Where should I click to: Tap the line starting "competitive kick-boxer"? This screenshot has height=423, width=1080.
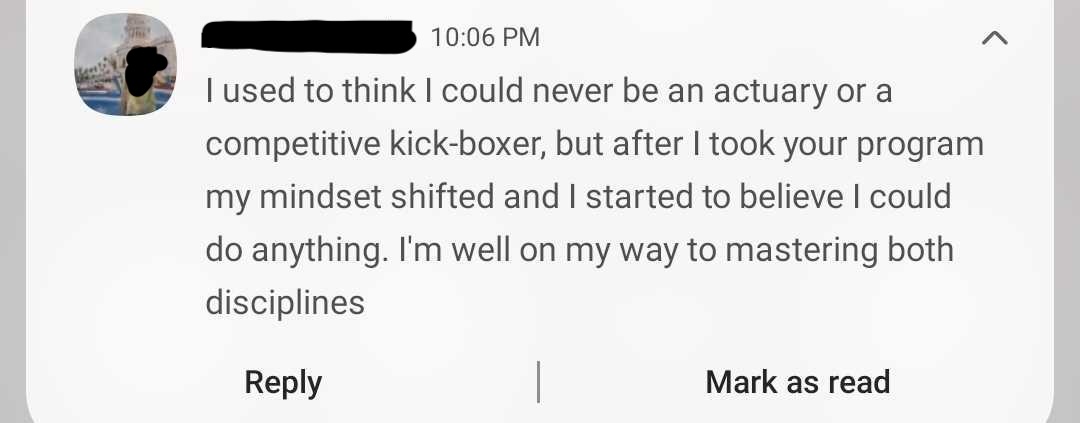[594, 145]
